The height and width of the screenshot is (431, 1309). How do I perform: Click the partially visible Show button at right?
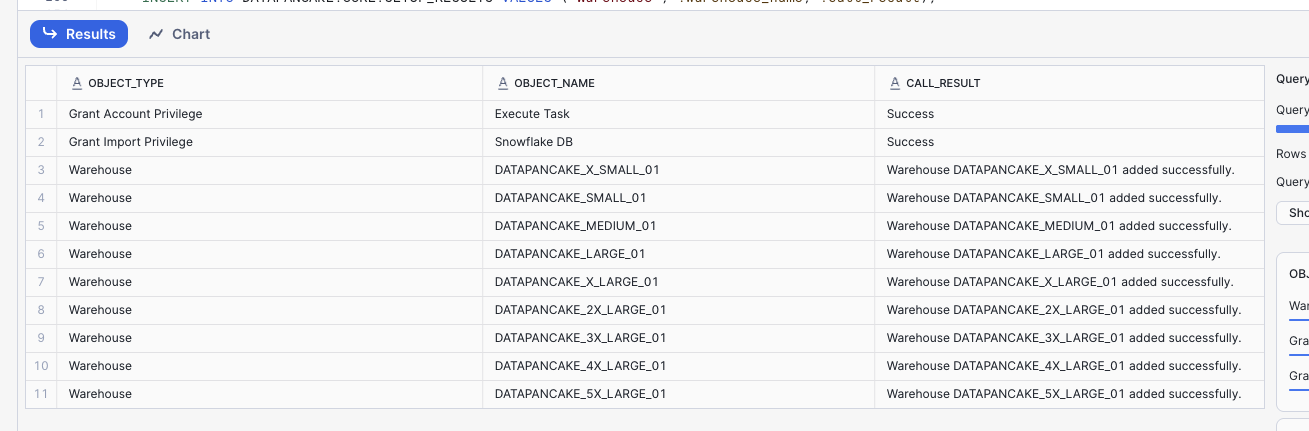pyautogui.click(x=1294, y=213)
